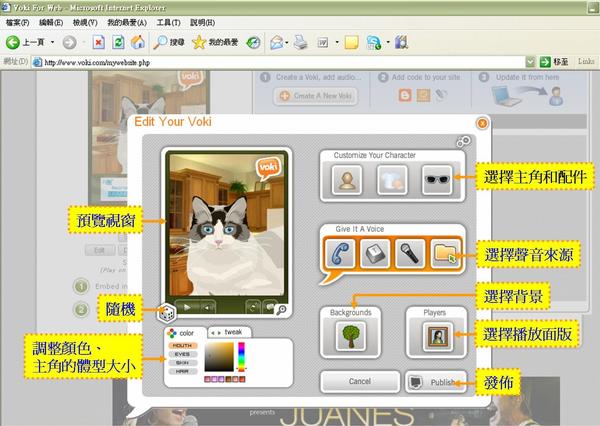Click the IE Favorites star button
Viewport: 600px width, 426px height.
pos(215,42)
